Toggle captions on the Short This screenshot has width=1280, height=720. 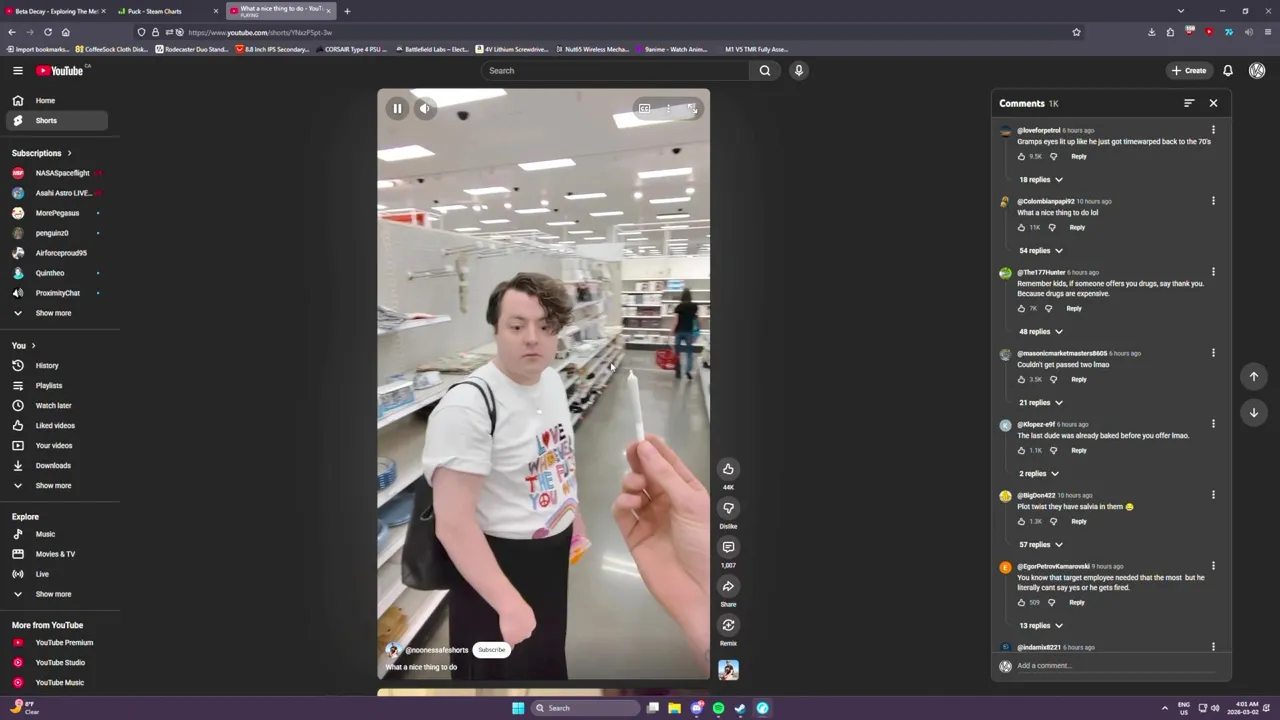(645, 108)
